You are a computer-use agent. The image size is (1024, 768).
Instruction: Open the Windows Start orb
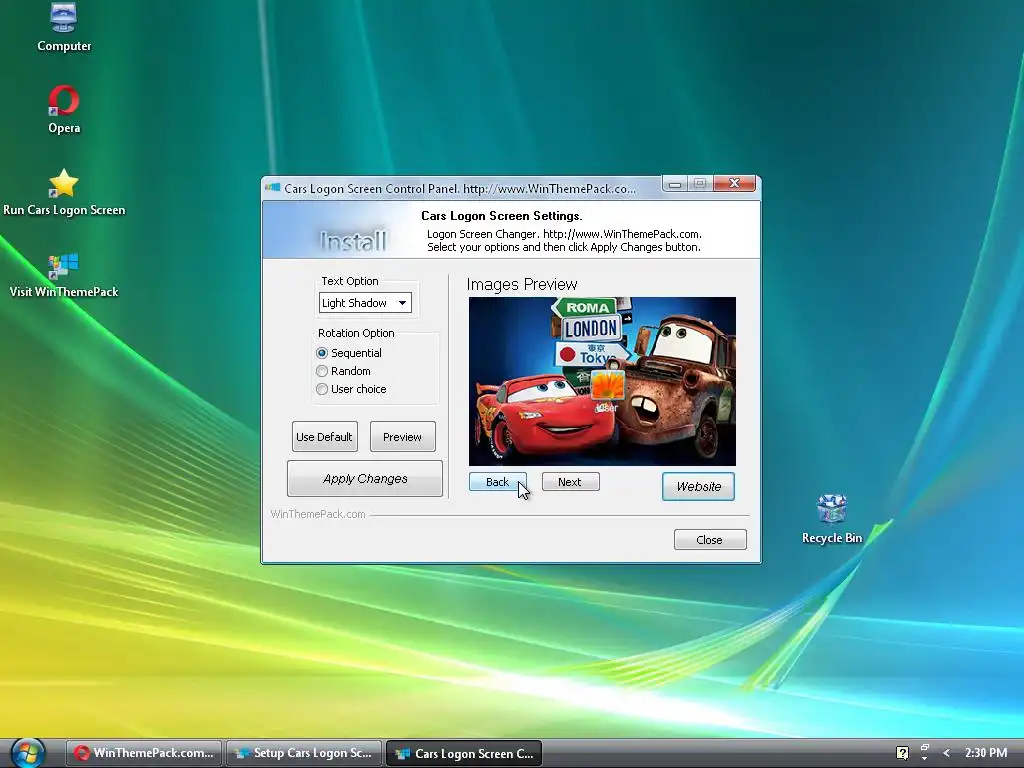pos(27,753)
